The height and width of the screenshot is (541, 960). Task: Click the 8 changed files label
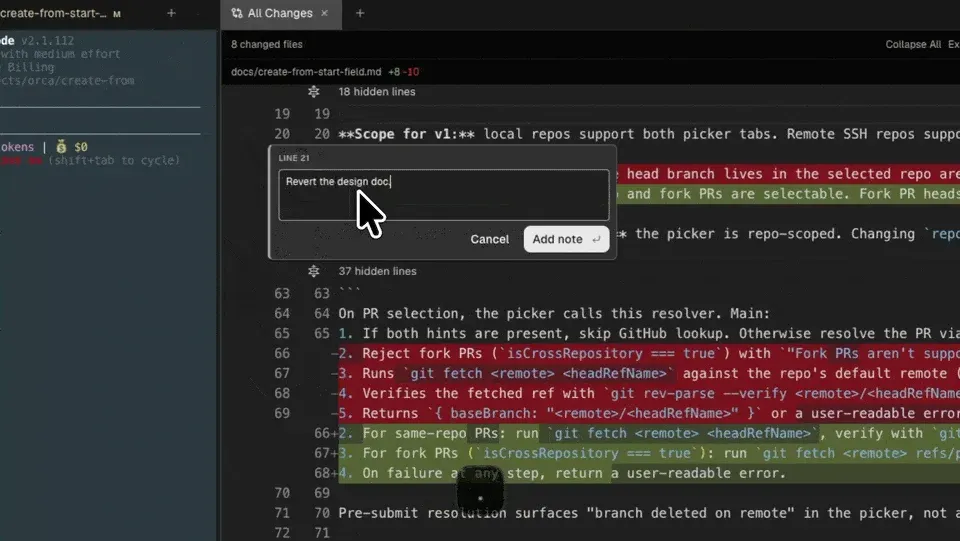coord(266,44)
